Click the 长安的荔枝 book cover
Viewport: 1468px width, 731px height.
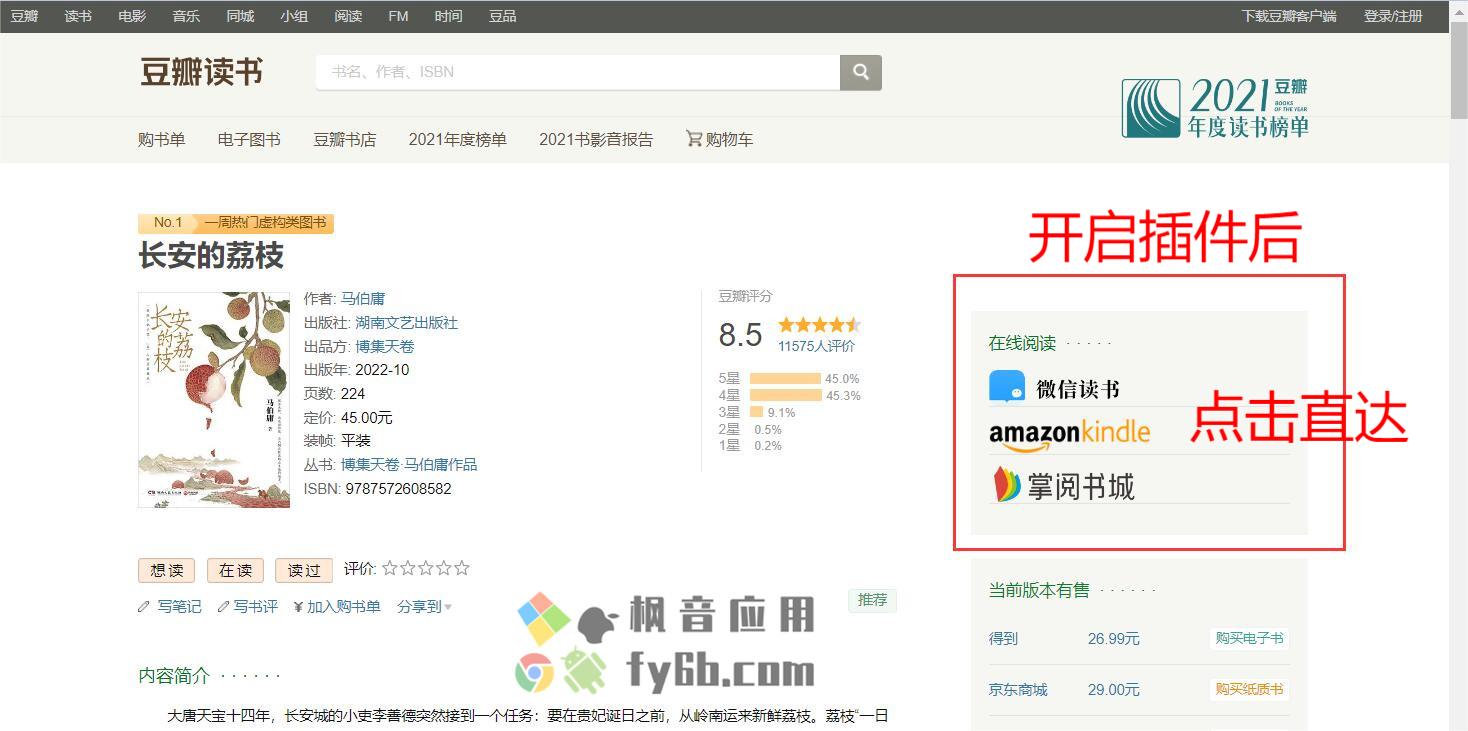click(214, 399)
